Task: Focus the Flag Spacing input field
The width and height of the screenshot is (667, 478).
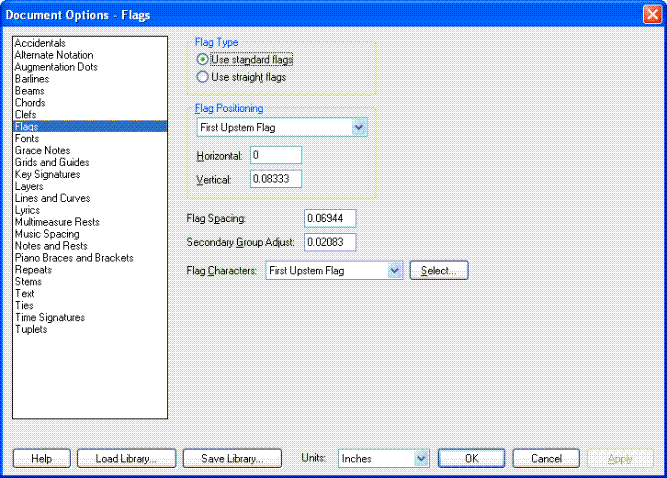Action: point(330,218)
